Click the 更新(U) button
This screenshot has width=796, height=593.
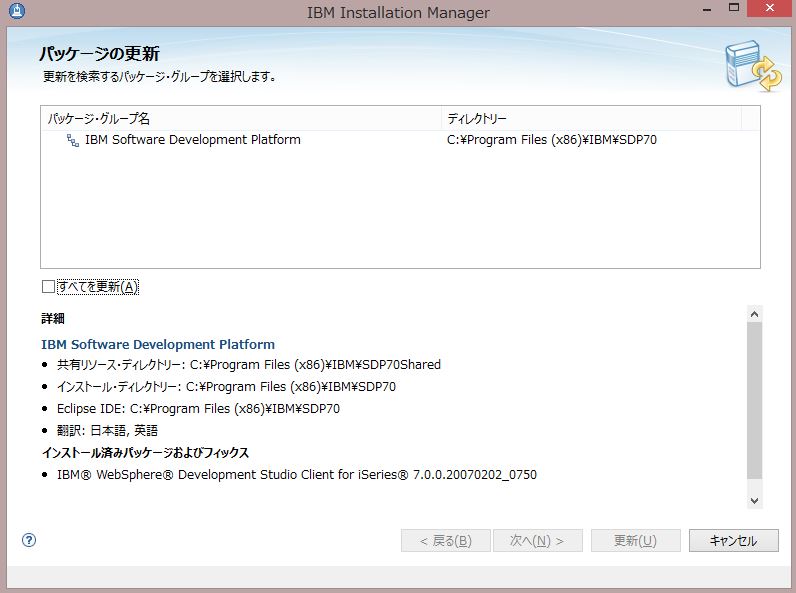tap(636, 541)
